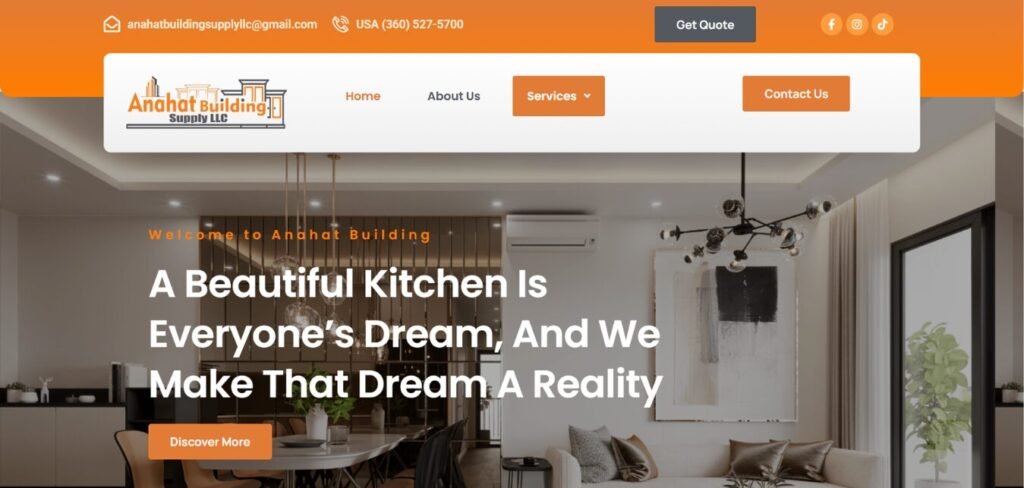Go to the Home nav item
This screenshot has height=488, width=1024.
coord(363,96)
